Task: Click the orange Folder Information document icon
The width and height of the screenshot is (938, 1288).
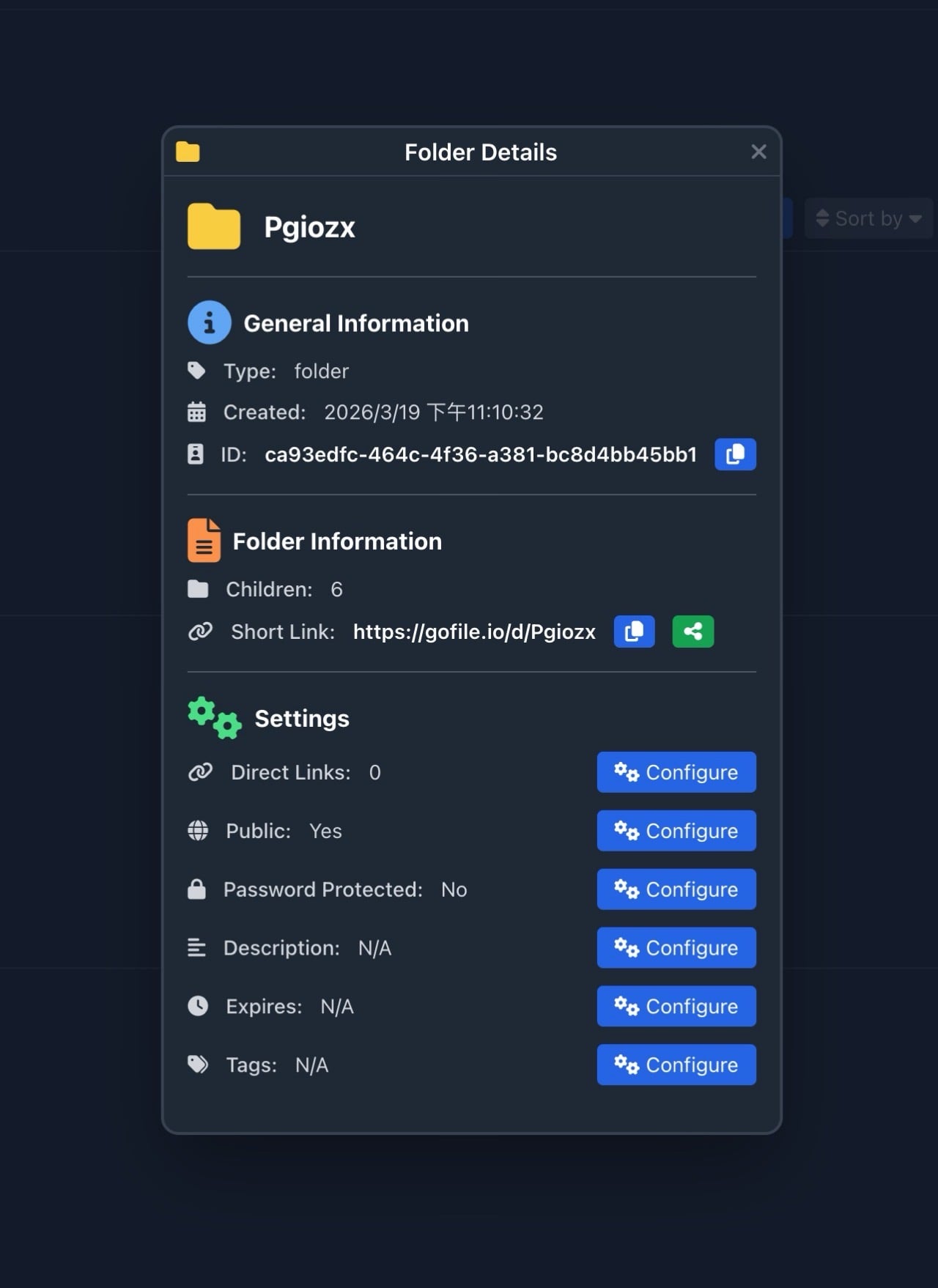Action: pyautogui.click(x=204, y=541)
